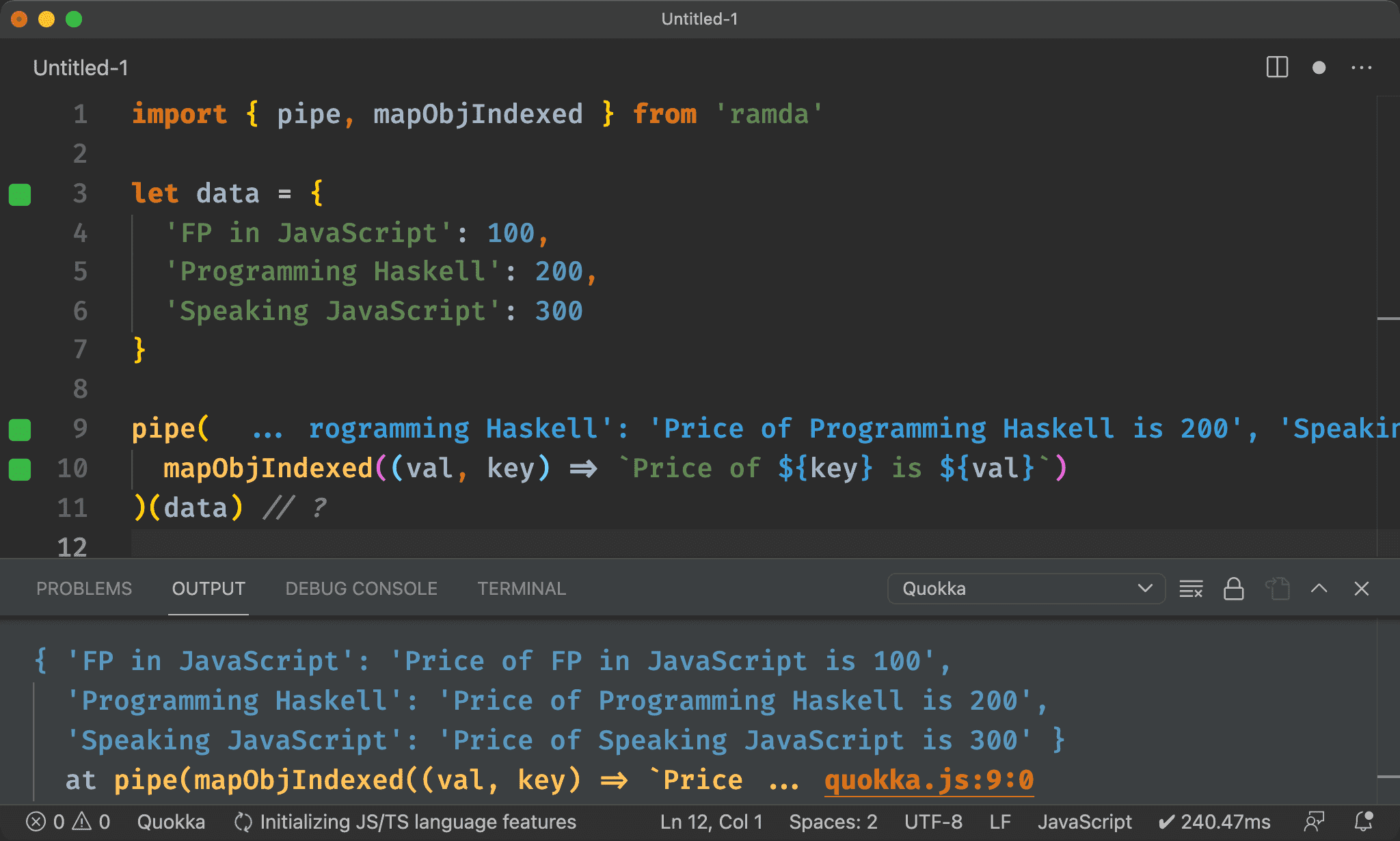Clear the output panel contents

pyautogui.click(x=1191, y=589)
